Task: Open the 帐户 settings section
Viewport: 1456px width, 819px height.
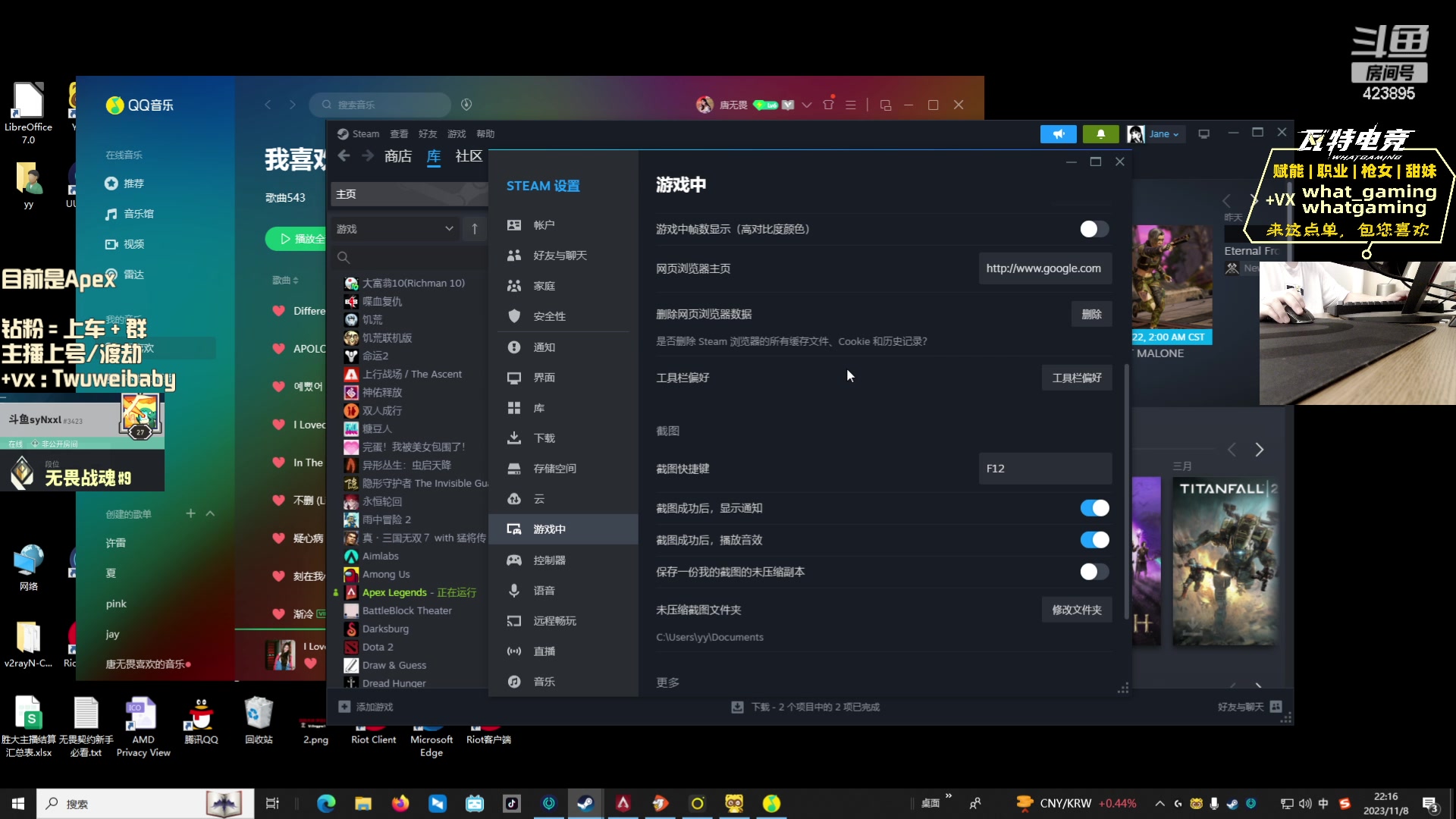Action: click(563, 225)
